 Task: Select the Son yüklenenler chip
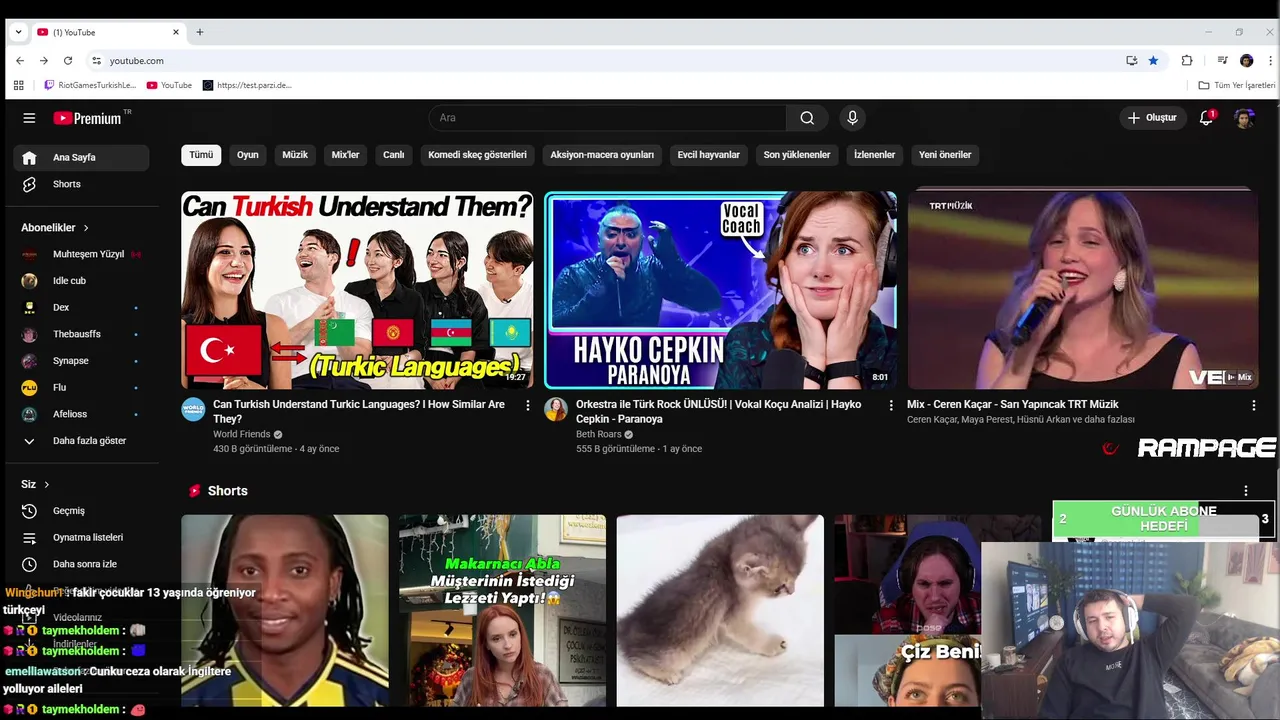point(797,155)
